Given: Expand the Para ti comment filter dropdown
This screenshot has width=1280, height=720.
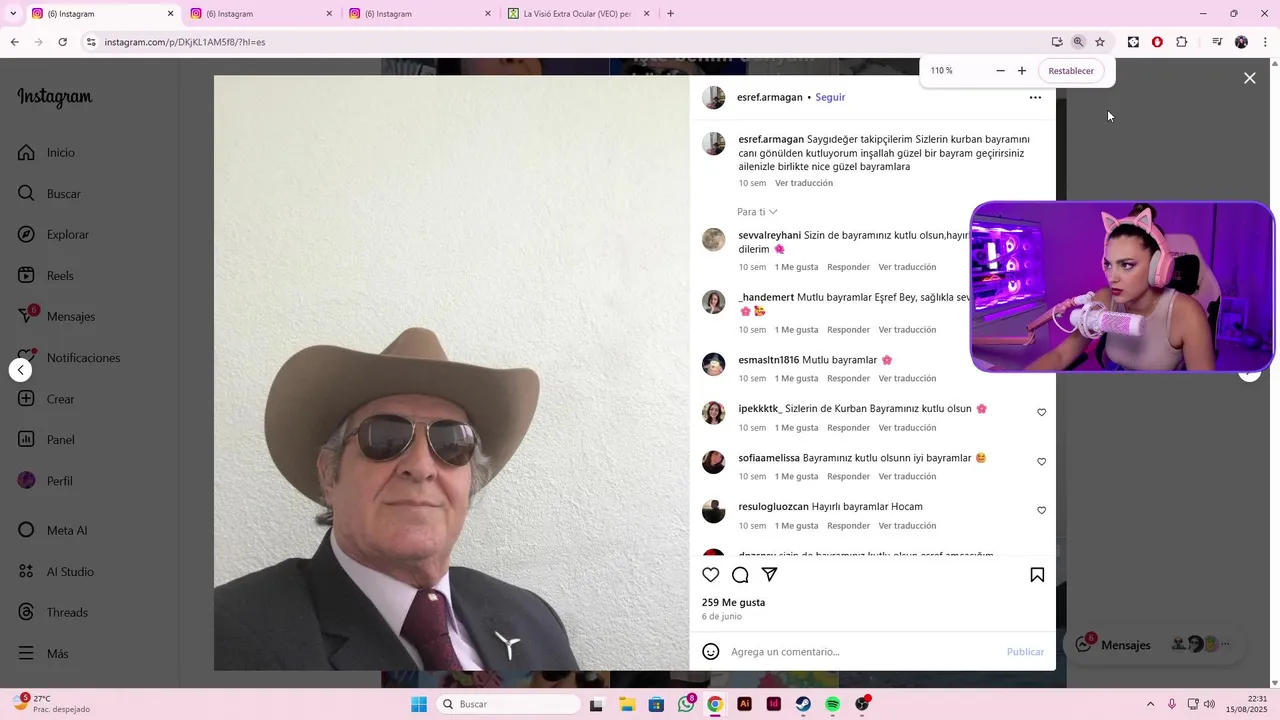Looking at the screenshot, I should point(757,212).
